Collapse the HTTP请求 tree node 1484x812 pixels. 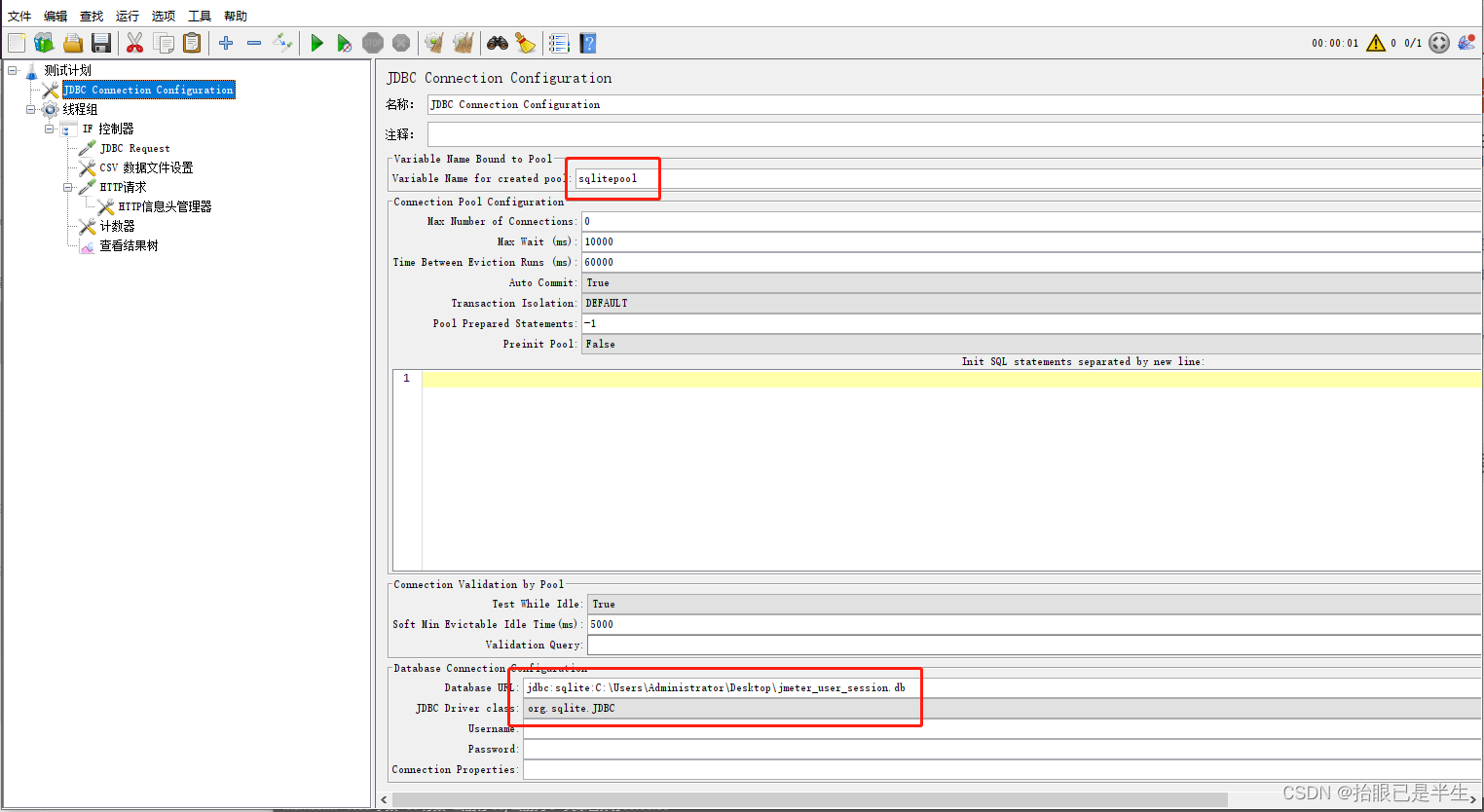click(x=68, y=187)
